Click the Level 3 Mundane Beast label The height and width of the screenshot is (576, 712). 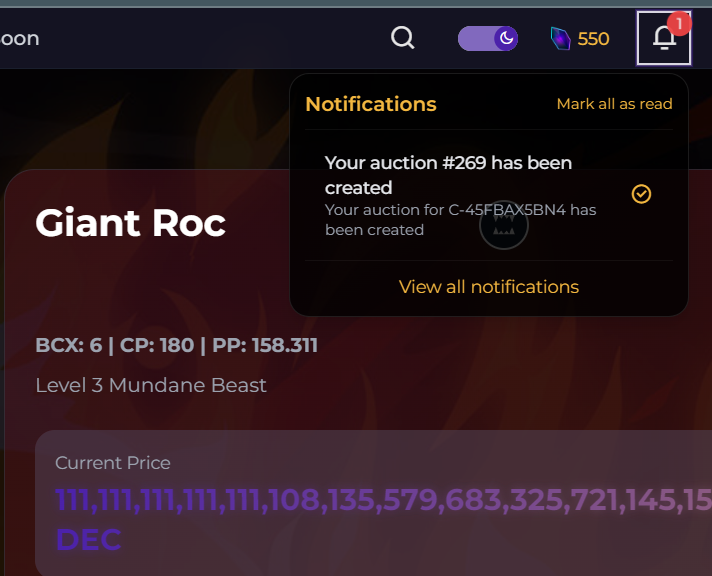(151, 385)
